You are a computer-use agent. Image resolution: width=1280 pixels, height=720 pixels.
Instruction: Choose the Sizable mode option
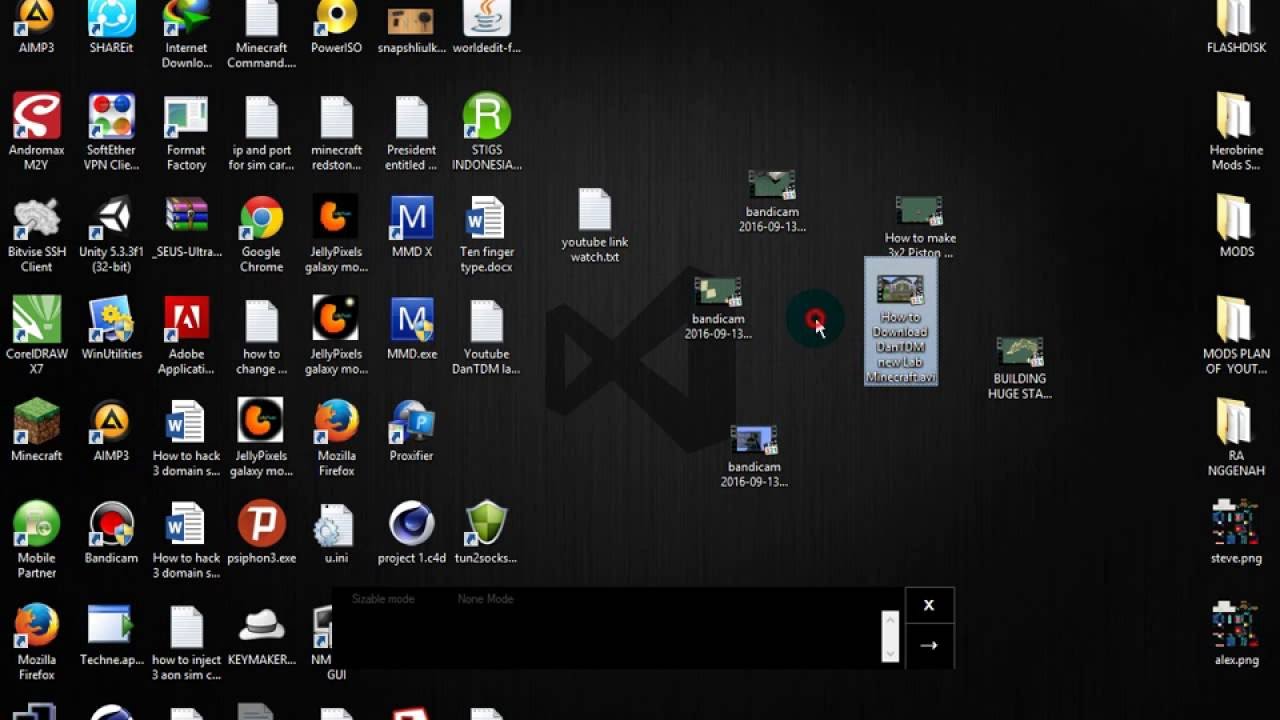click(x=383, y=599)
